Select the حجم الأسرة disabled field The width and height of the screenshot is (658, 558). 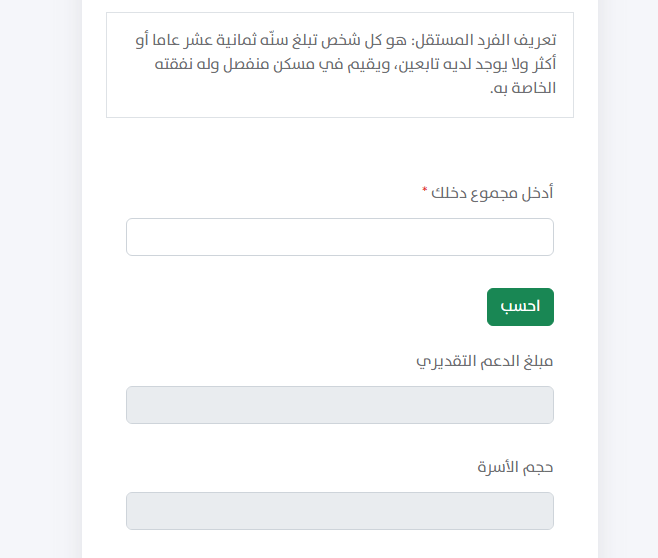[x=340, y=511]
